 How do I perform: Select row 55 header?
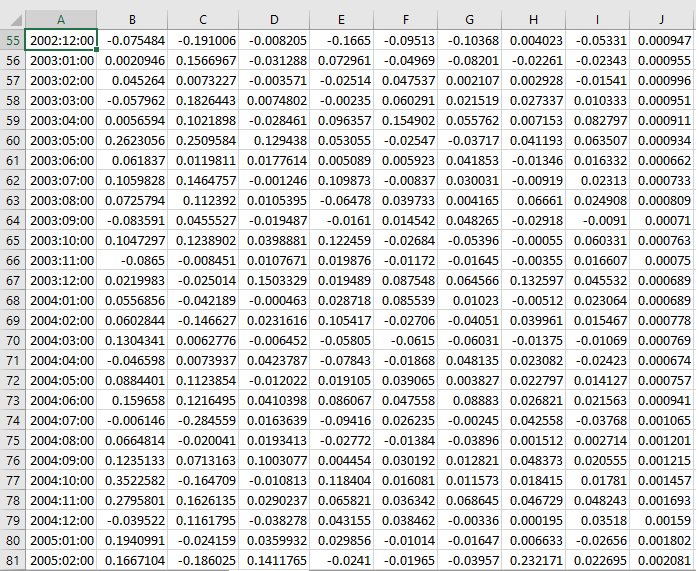coord(12,40)
